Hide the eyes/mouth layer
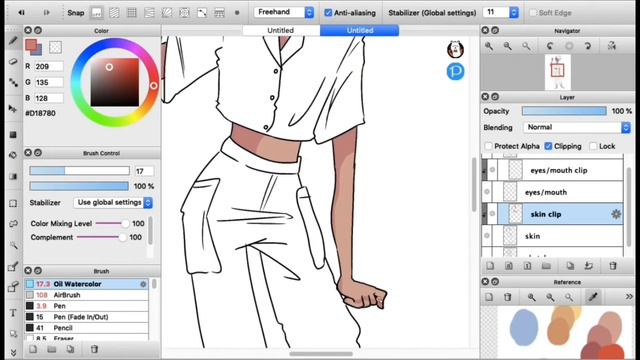Viewport: 640px width, 360px height. tap(487, 192)
